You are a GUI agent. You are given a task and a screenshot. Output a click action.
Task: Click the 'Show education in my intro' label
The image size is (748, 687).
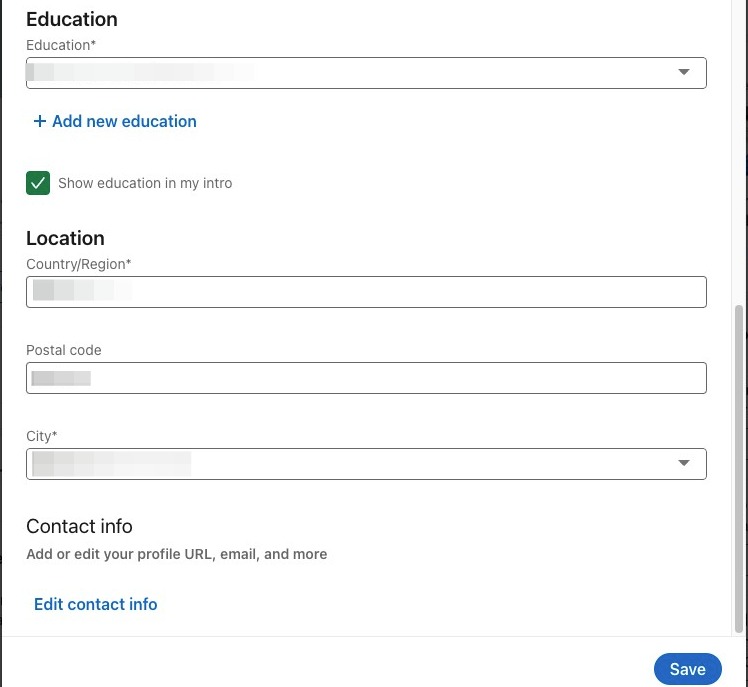[x=145, y=183]
